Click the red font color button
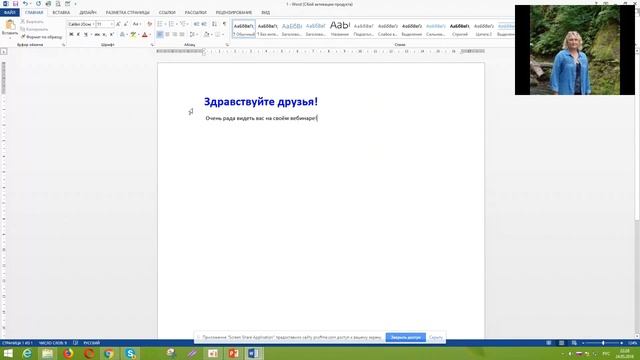Screen dimensions: 640x360 coord(144,35)
